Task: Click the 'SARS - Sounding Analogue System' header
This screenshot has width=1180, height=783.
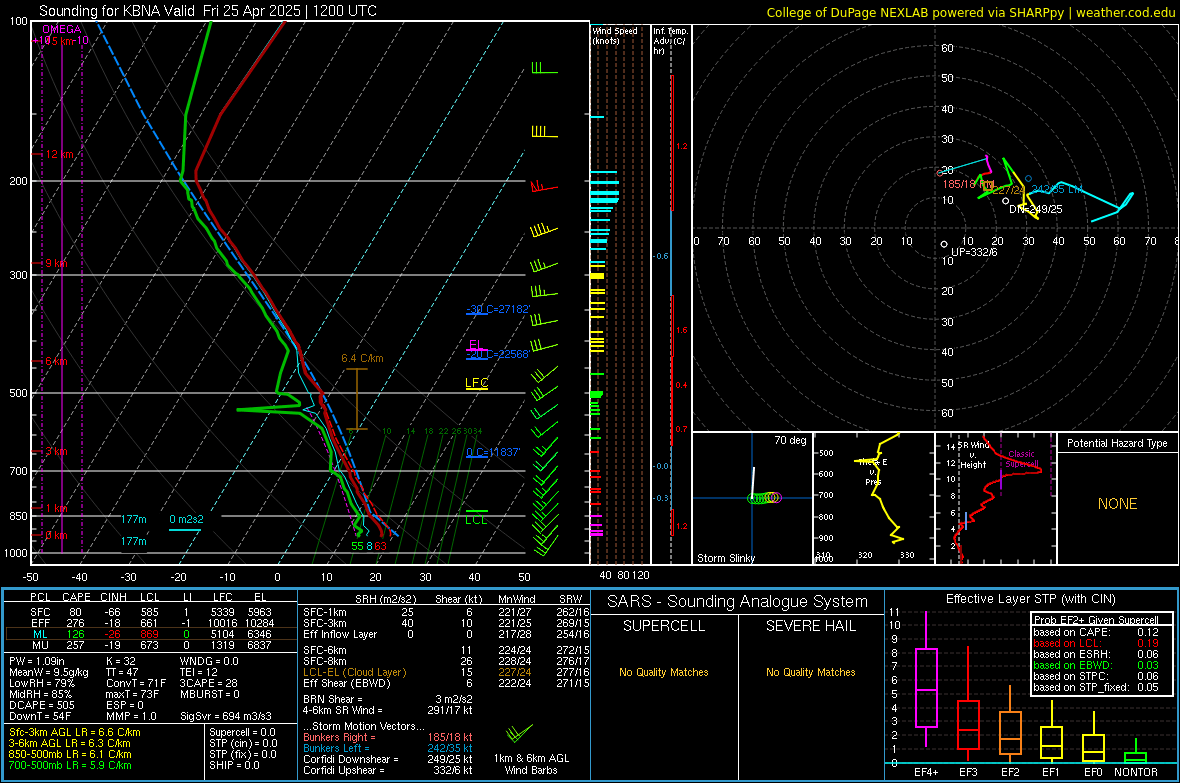Action: click(x=738, y=602)
